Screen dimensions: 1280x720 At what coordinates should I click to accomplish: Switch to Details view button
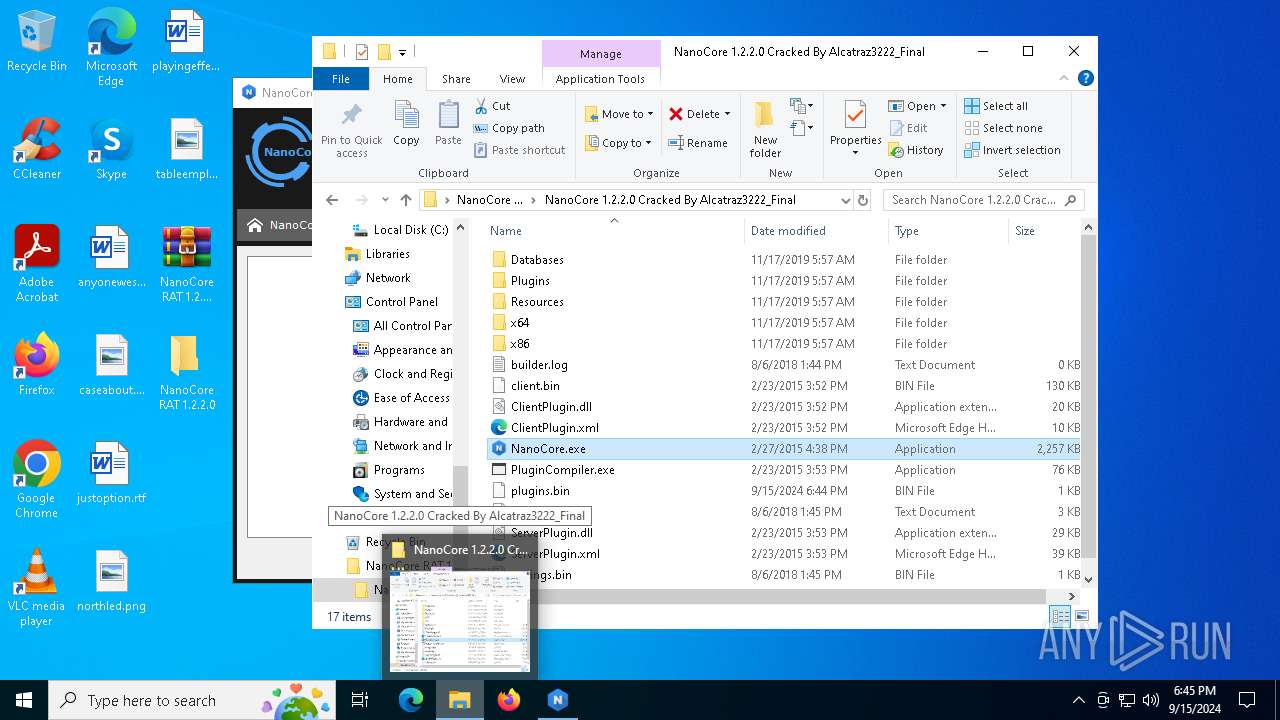[1060, 617]
